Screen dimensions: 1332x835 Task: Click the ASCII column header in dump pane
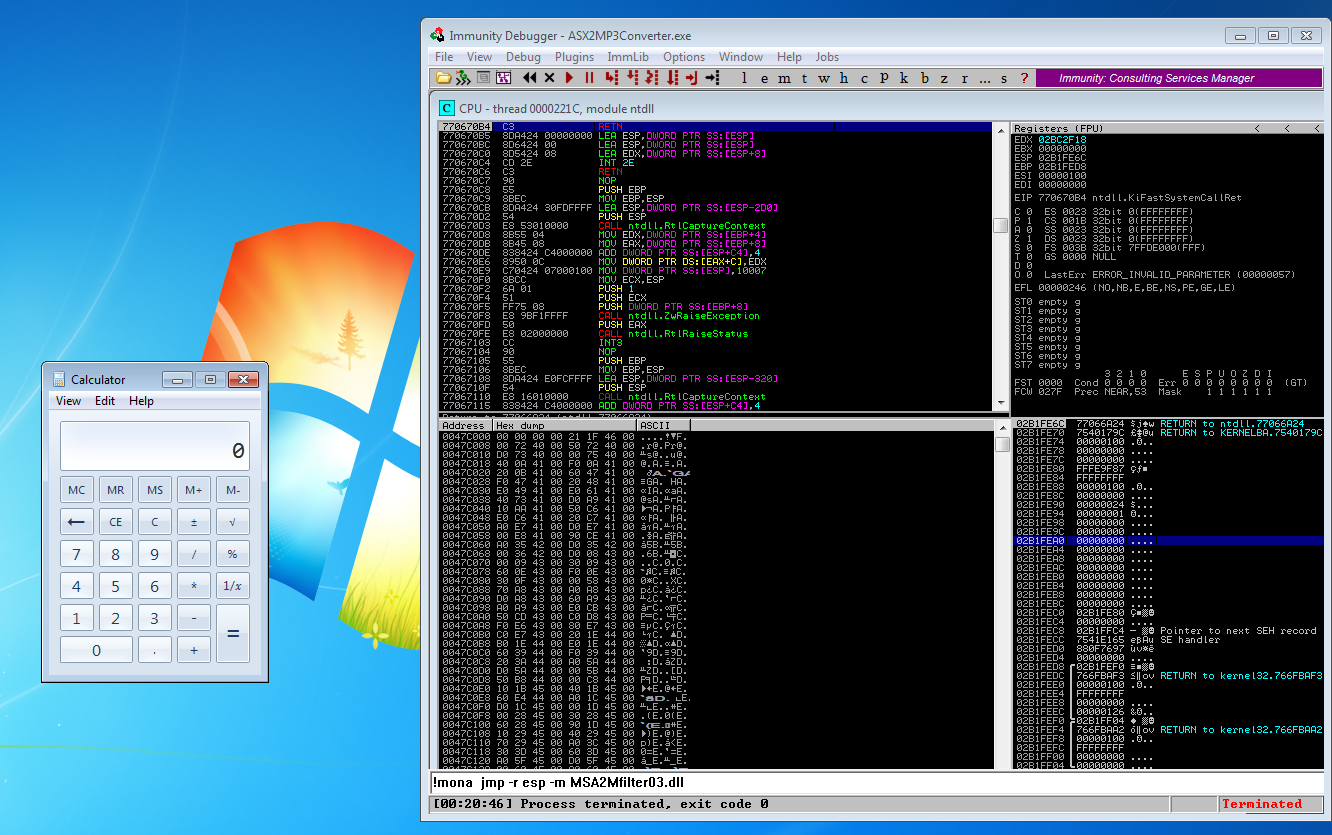pos(663,425)
